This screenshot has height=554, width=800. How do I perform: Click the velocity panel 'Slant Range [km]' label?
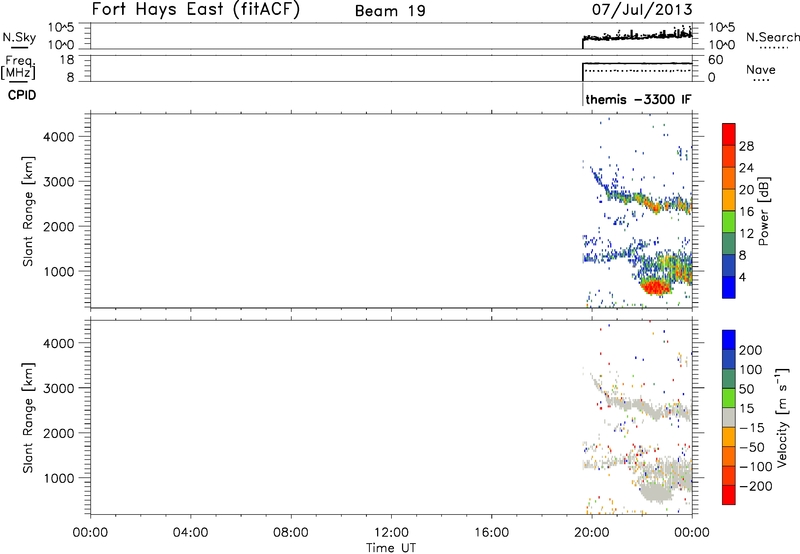[28, 418]
